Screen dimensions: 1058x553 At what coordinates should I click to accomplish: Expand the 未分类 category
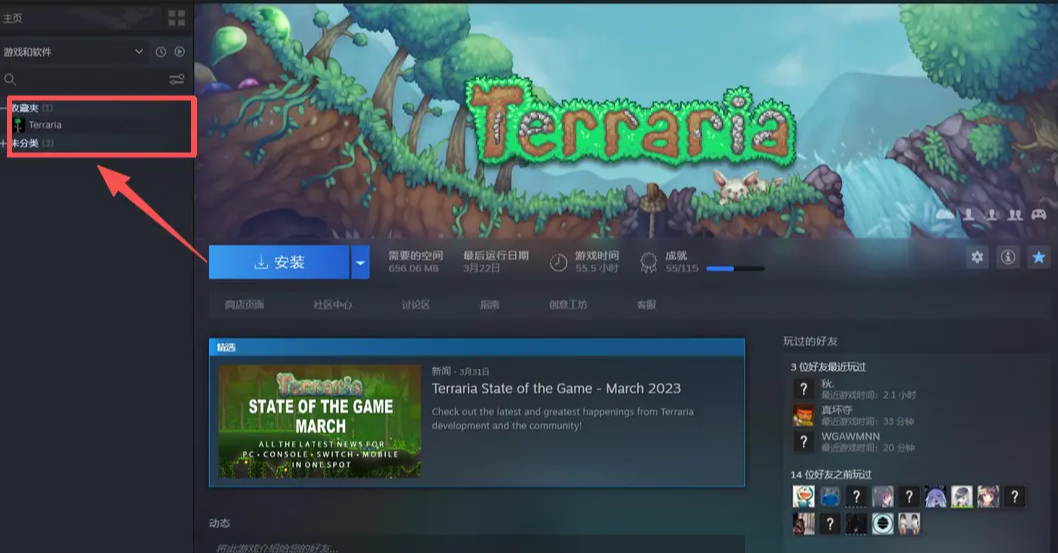[6, 144]
